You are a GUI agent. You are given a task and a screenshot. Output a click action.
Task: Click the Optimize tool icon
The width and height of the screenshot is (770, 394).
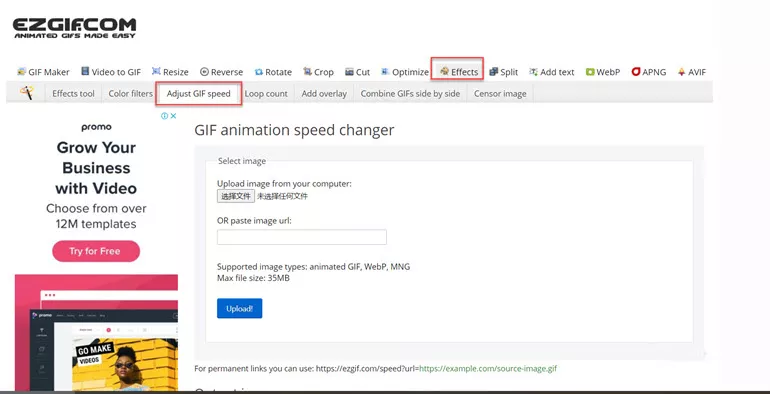coord(385,72)
